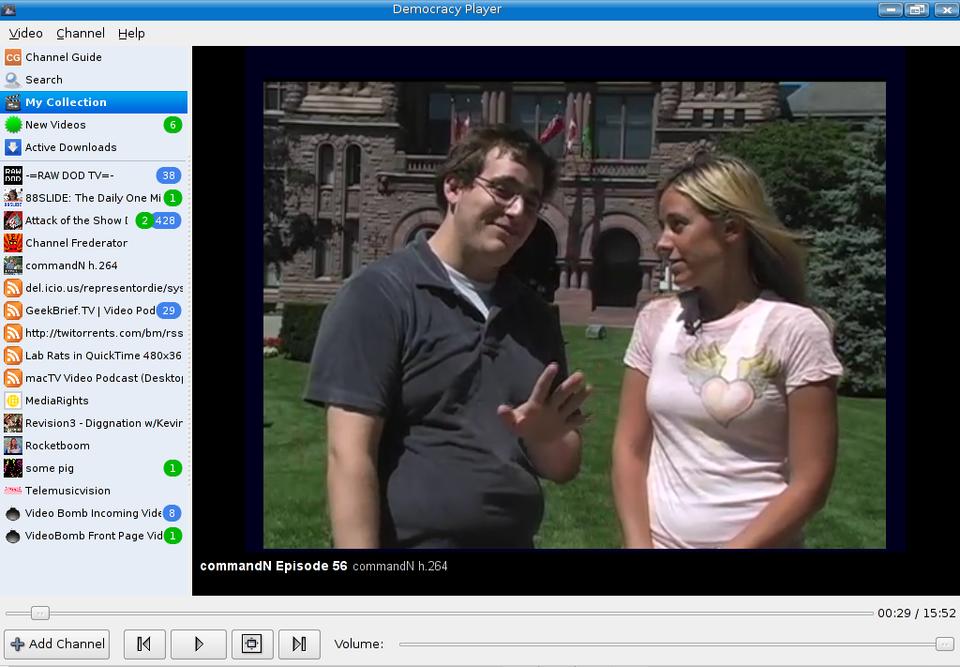This screenshot has height=667, width=960.
Task: Click the volume slider handle
Action: click(944, 644)
